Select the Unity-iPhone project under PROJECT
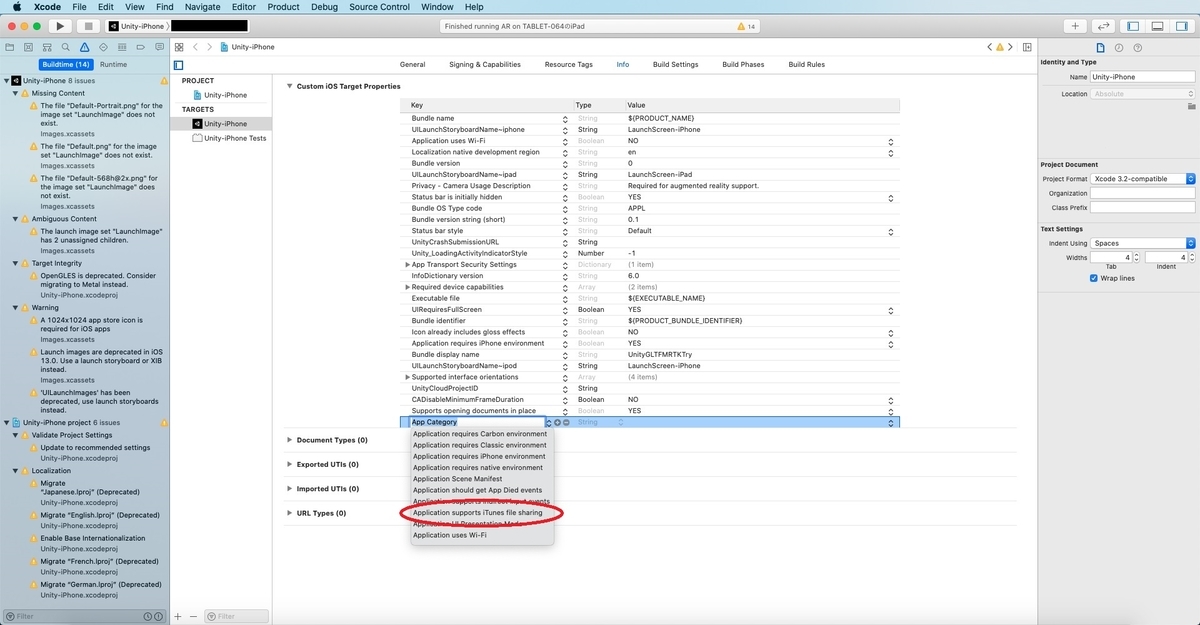The height and width of the screenshot is (625, 1200). click(x=220, y=95)
